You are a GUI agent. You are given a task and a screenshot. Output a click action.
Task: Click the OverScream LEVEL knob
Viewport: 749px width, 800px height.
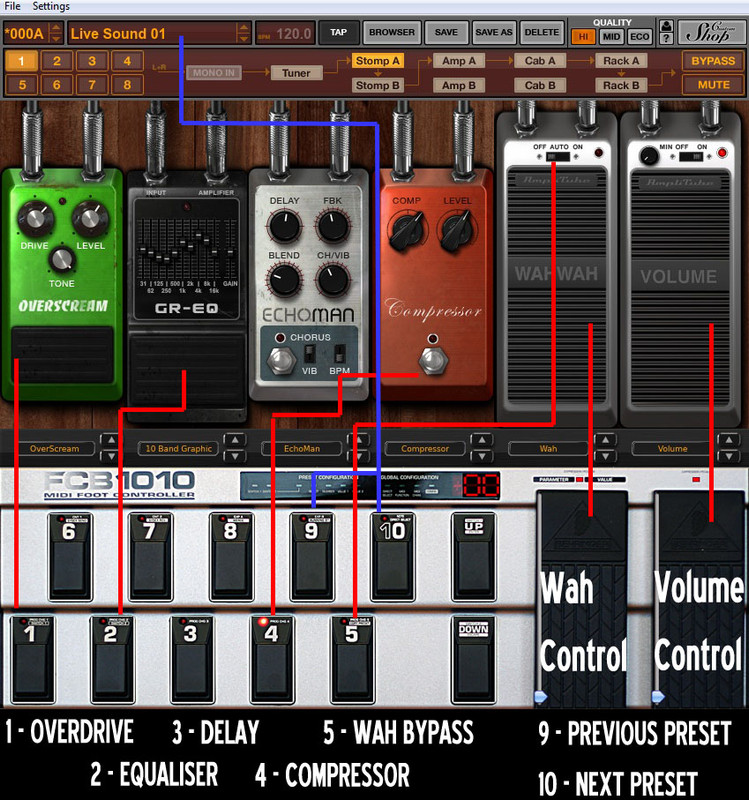[x=90, y=218]
